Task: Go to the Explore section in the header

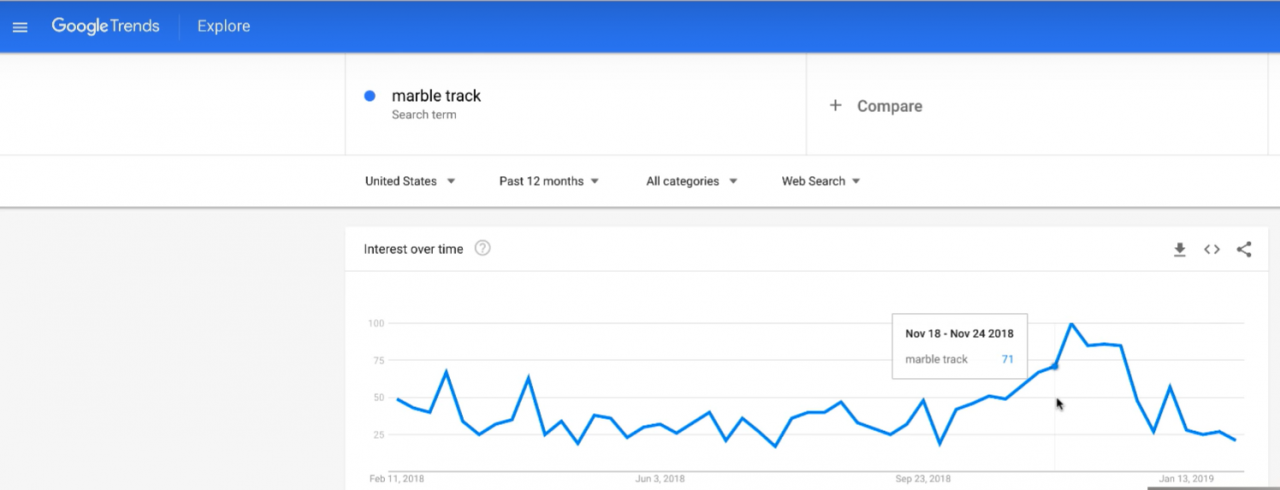Action: 224,26
